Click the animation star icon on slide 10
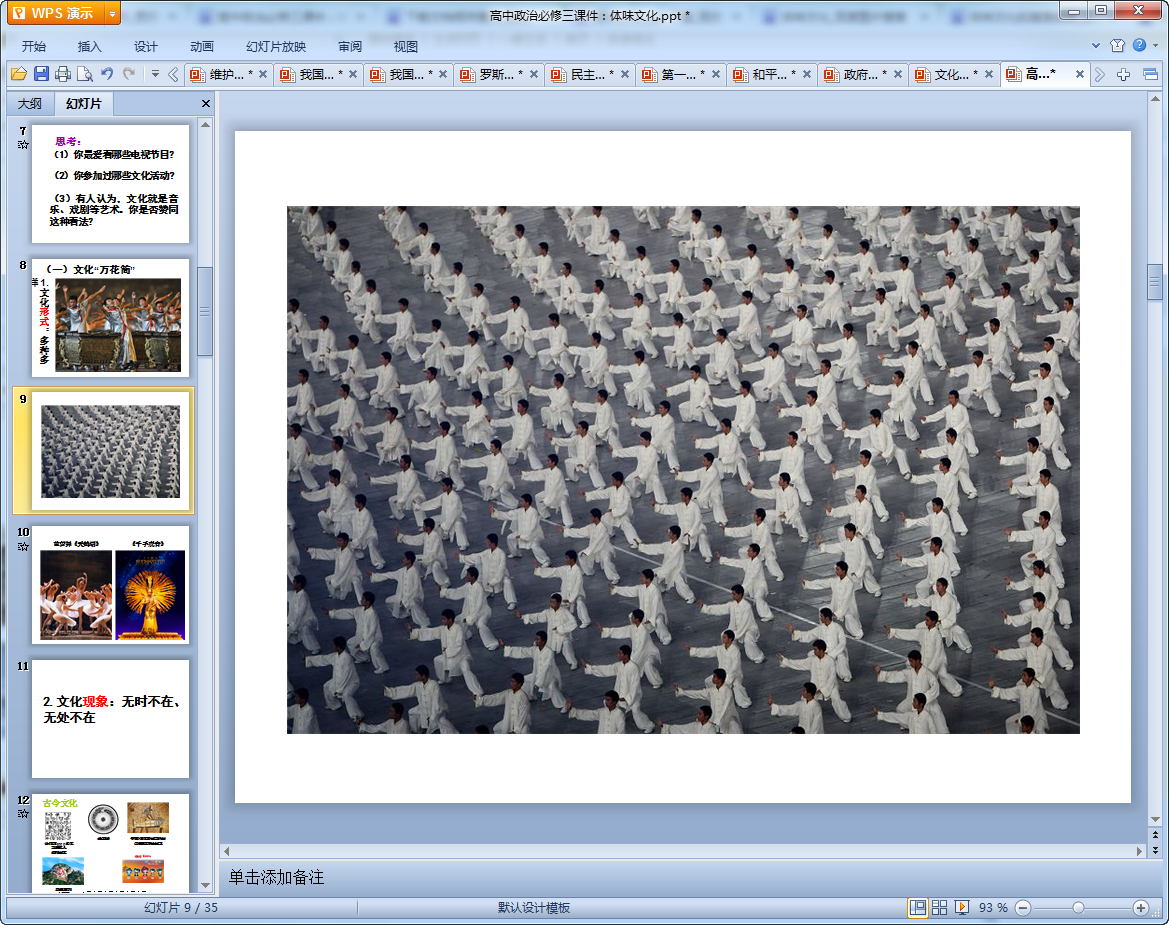 point(23,546)
